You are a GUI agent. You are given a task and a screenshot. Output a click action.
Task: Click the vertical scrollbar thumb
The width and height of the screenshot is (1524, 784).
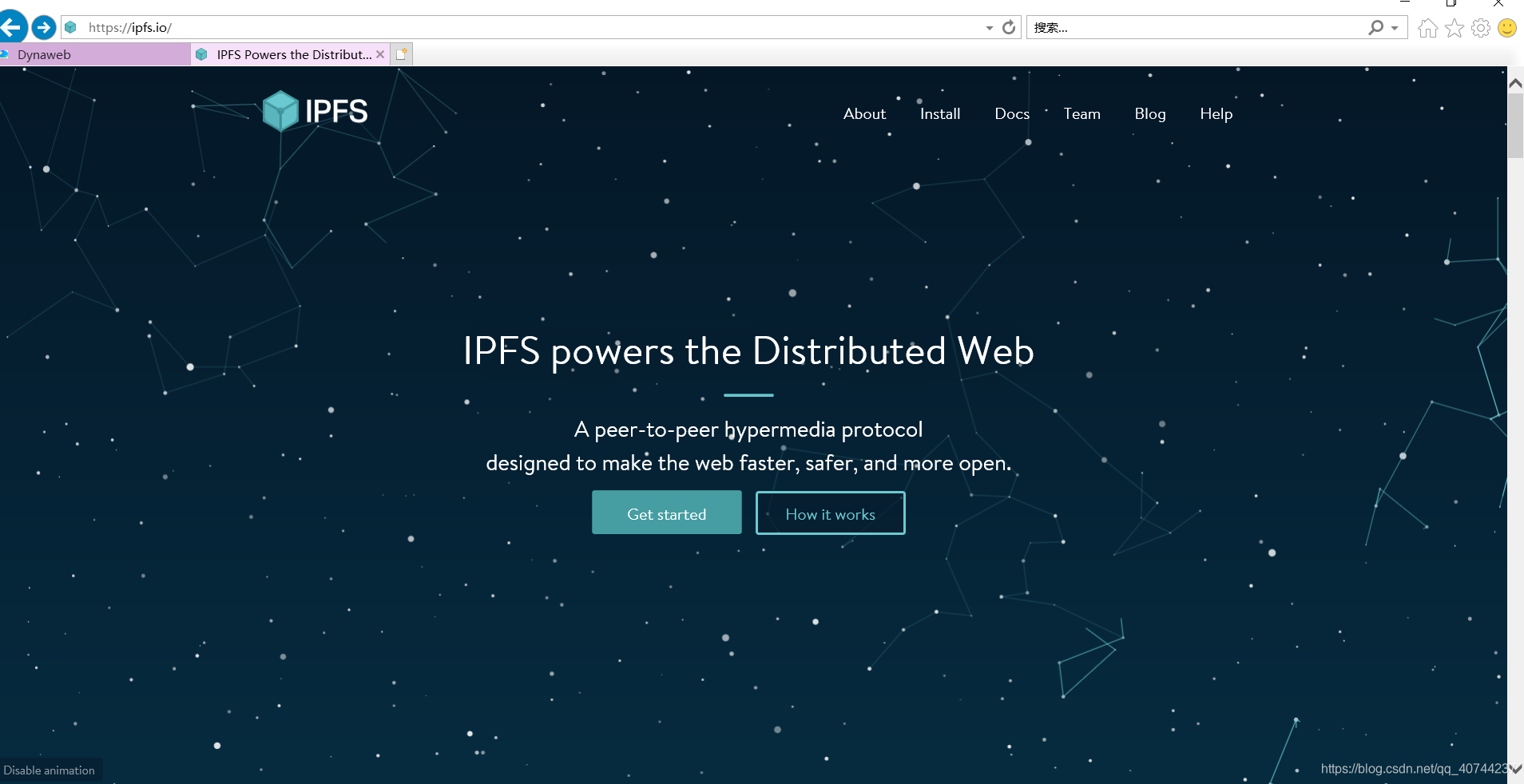coord(1515,125)
